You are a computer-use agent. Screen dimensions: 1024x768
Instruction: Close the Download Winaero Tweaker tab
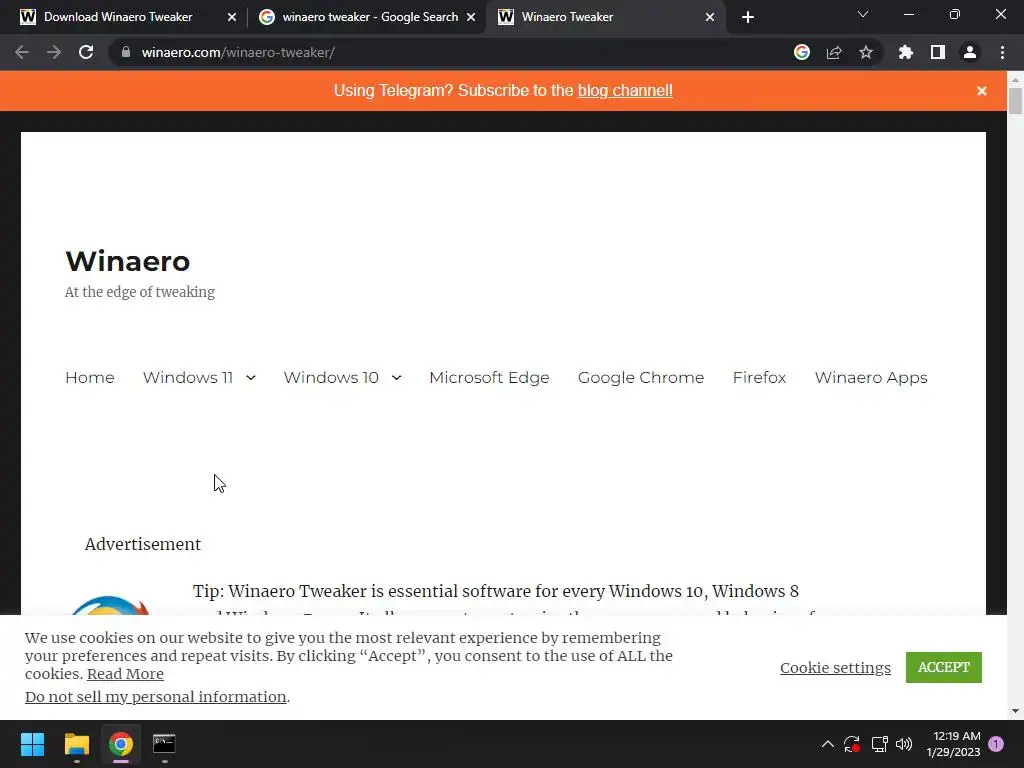coord(232,17)
